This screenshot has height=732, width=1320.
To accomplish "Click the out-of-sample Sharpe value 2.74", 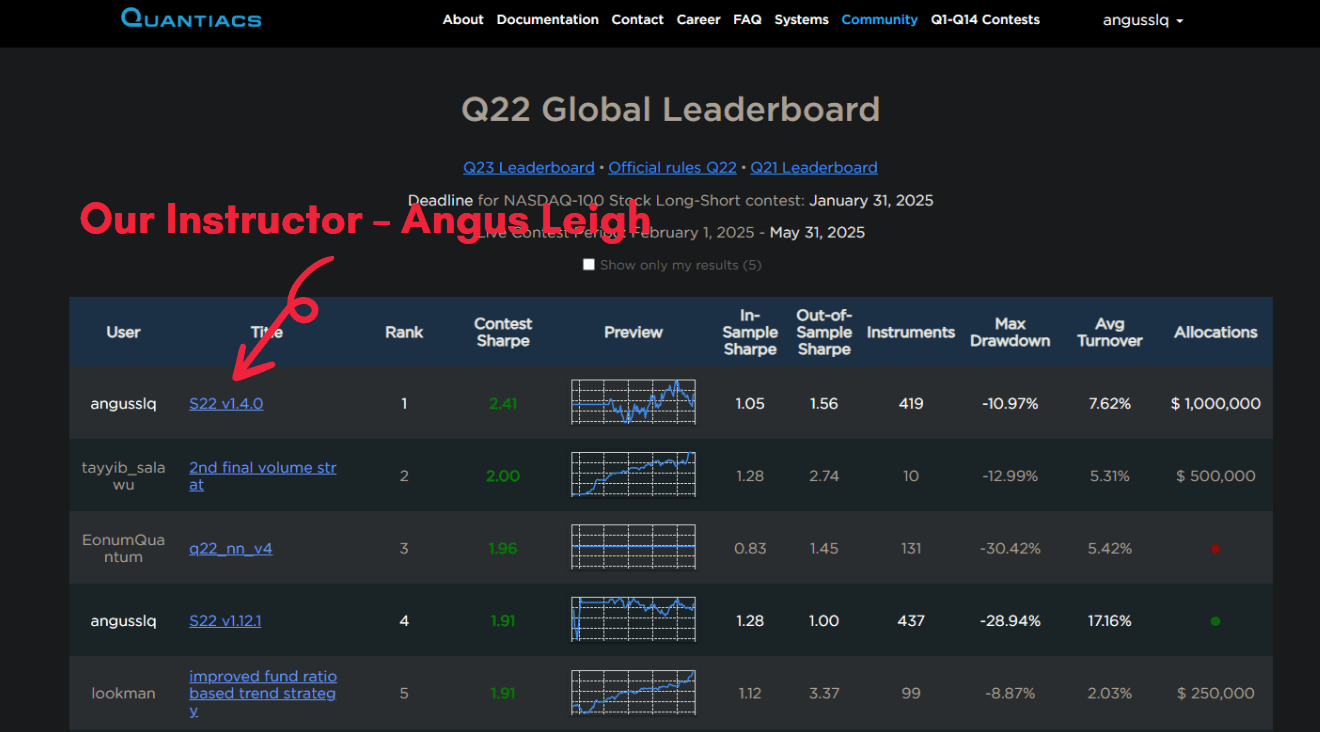I will pos(824,476).
